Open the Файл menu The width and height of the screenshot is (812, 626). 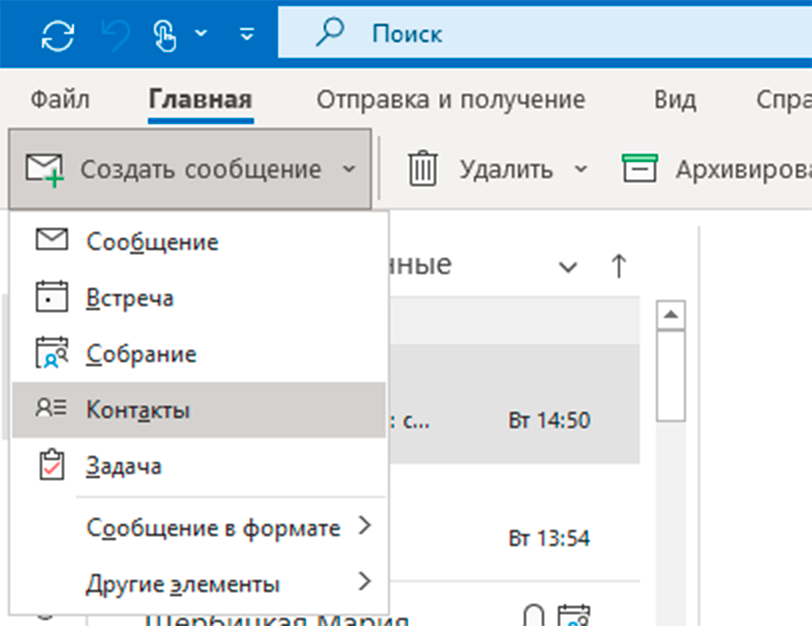(60, 100)
